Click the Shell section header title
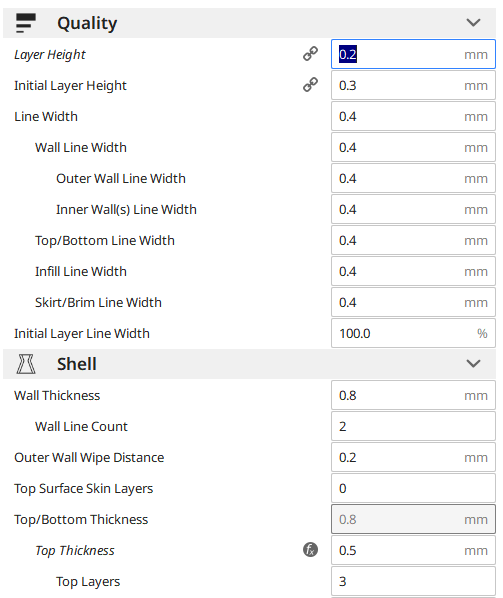The width and height of the screenshot is (503, 598). [77, 364]
